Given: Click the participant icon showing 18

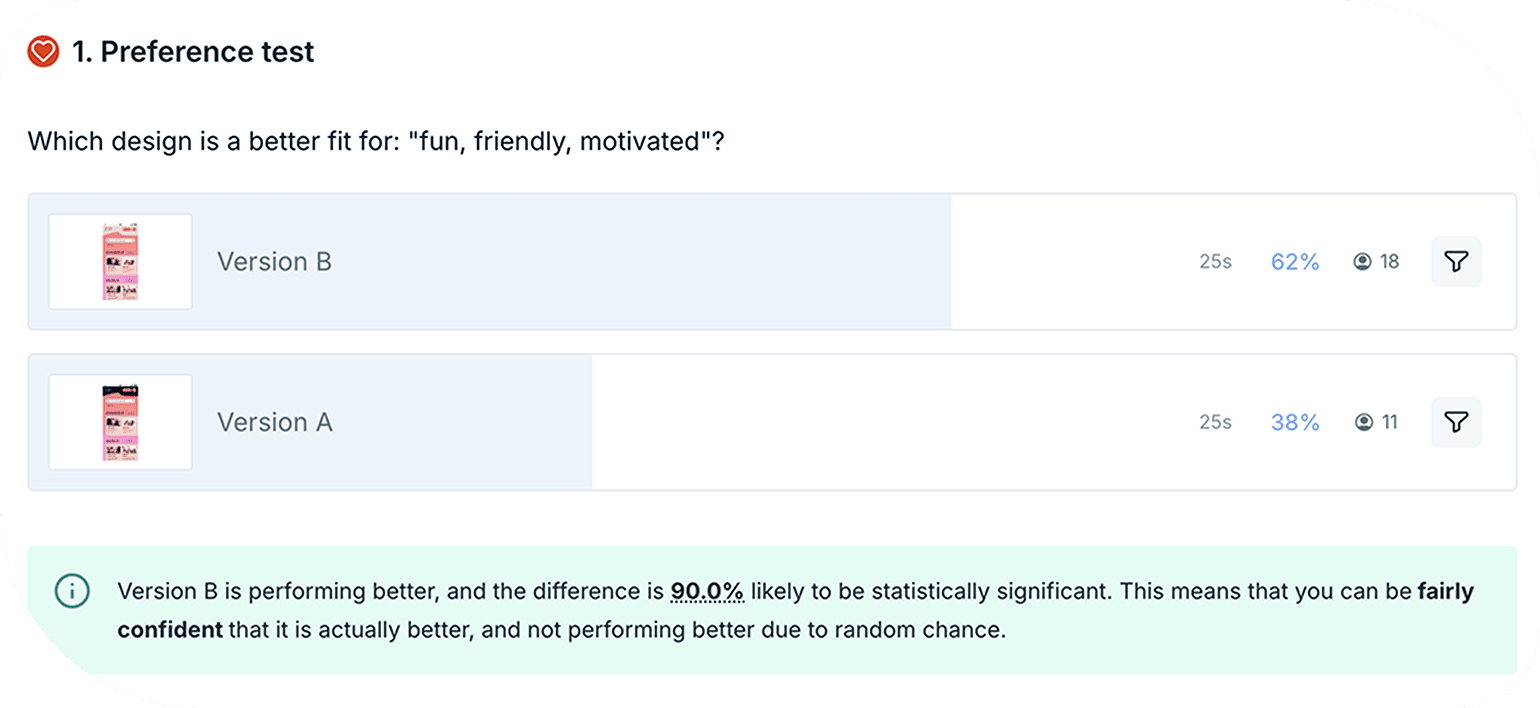Looking at the screenshot, I should click(1362, 262).
